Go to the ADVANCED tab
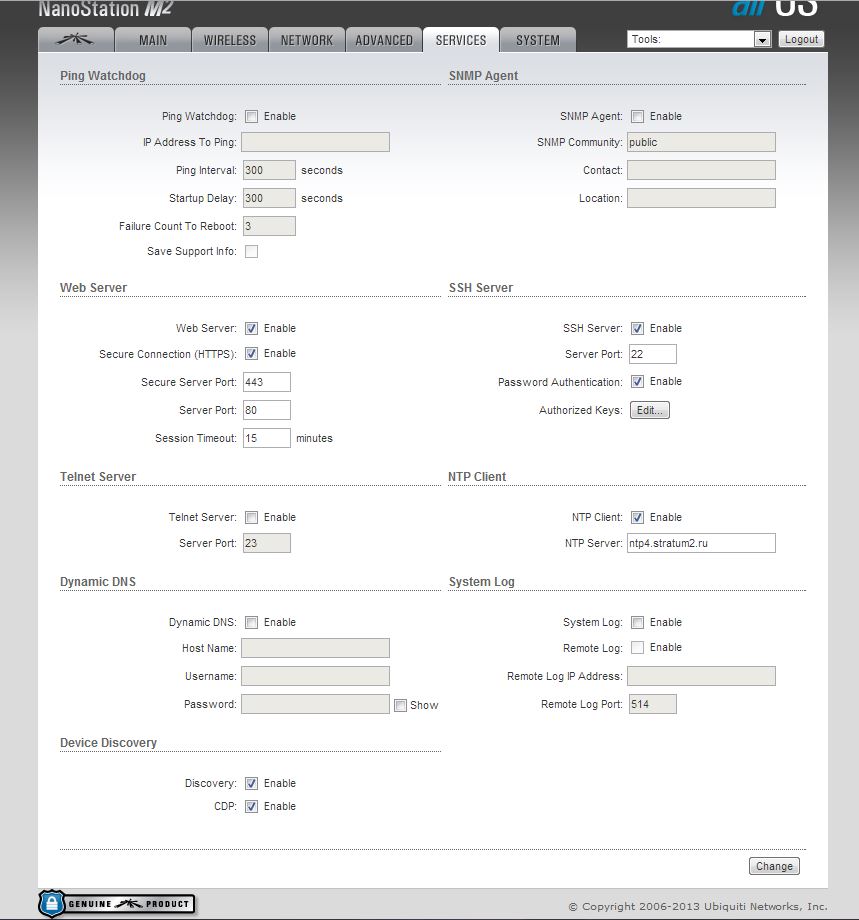Screen dimensions: 859x920 [x=384, y=40]
